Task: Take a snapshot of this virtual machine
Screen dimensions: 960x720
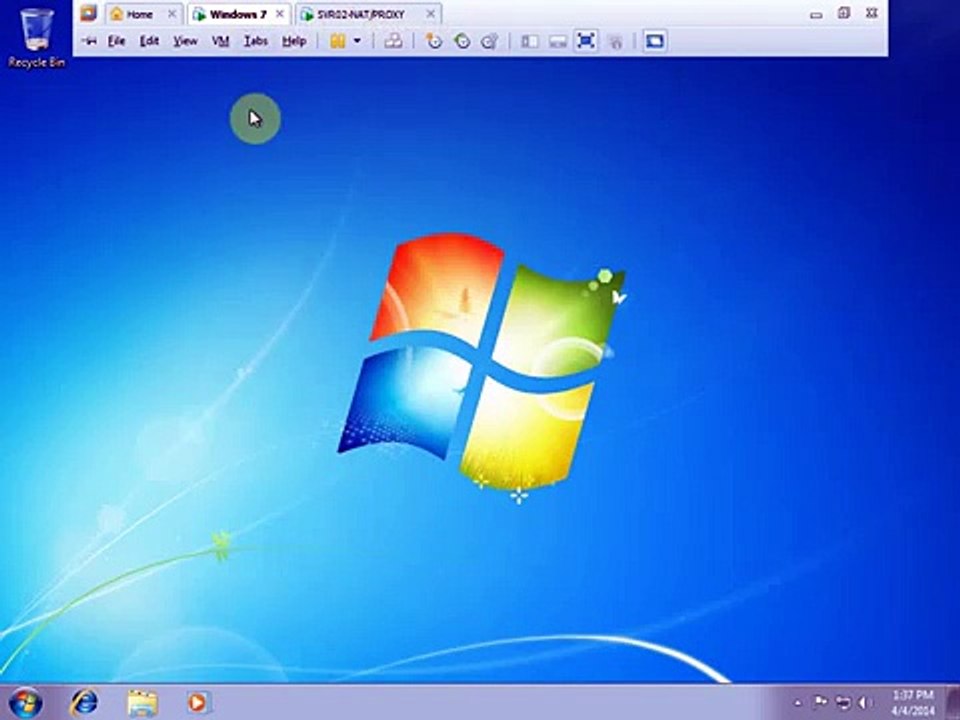Action: tap(433, 41)
